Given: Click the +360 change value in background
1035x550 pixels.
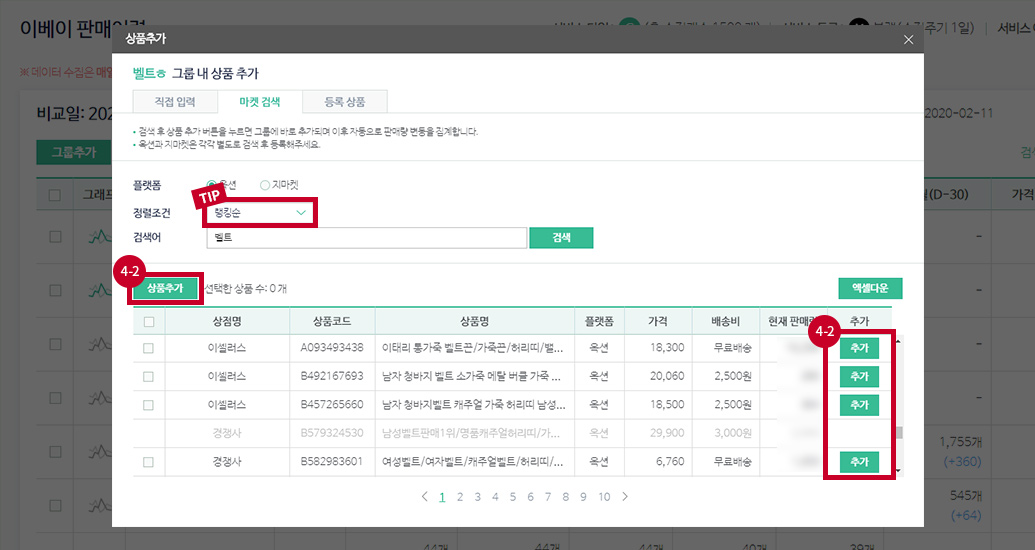Looking at the screenshot, I should coord(962,462).
